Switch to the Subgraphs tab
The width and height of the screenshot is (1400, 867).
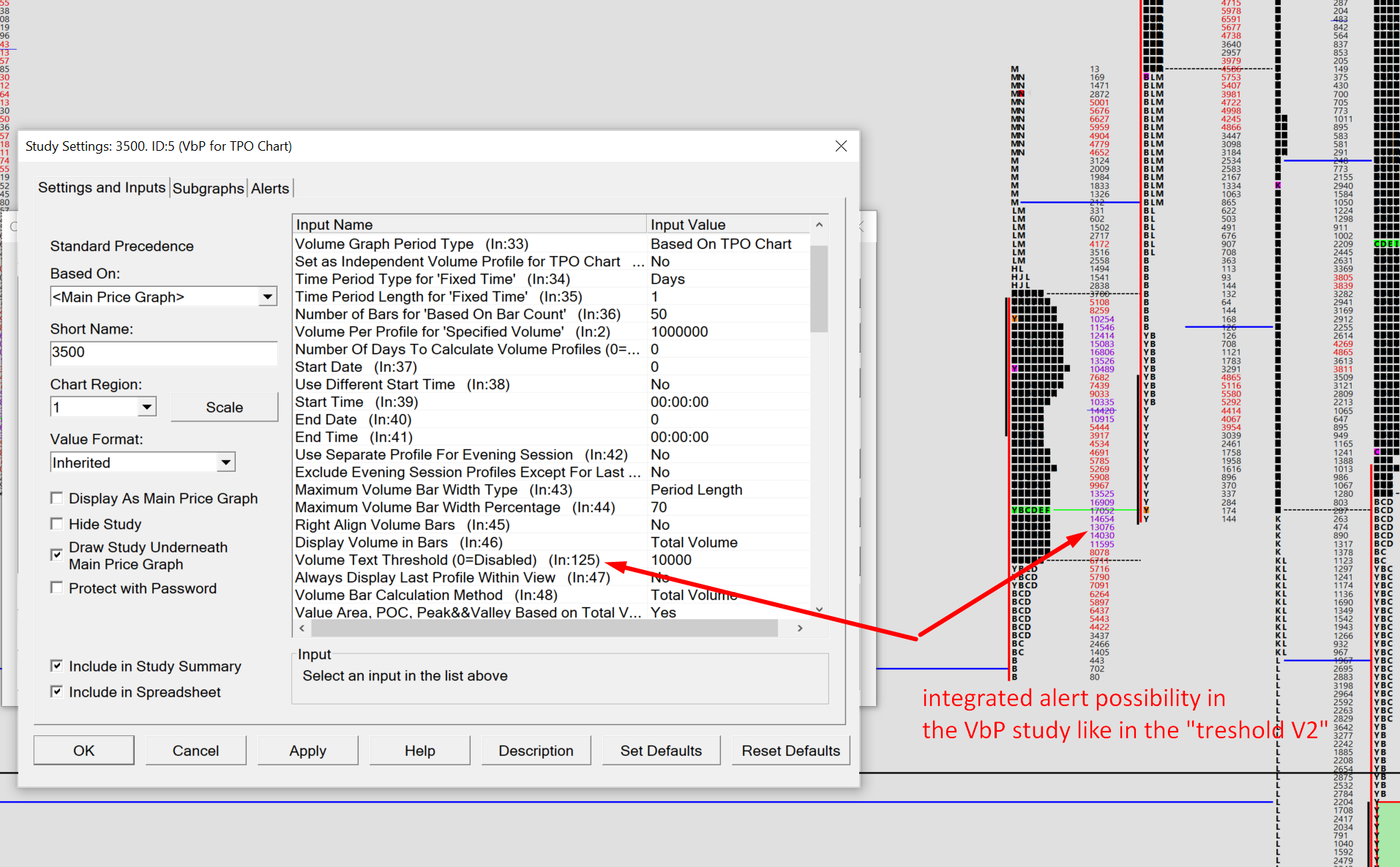(208, 189)
